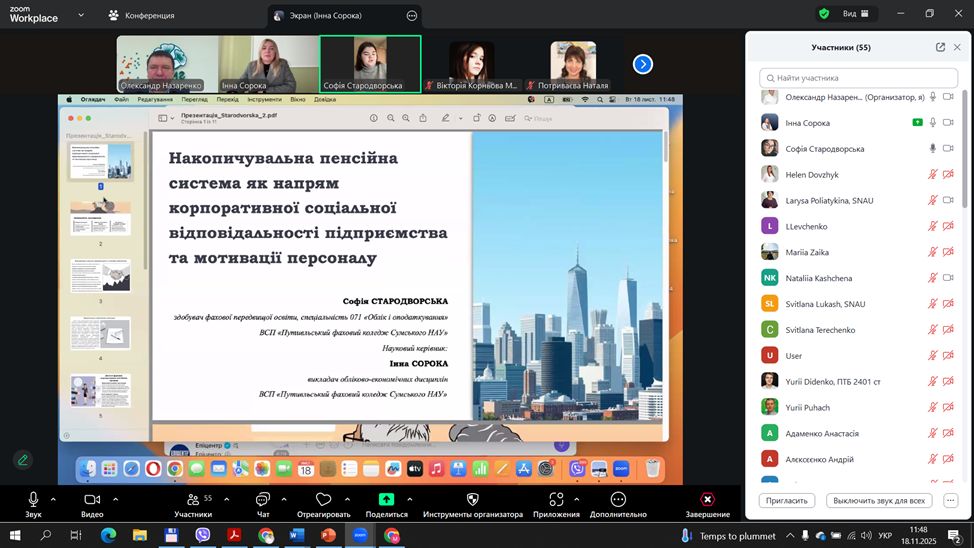
Task: Open the View dropdown at top right
Action: (x=855, y=14)
